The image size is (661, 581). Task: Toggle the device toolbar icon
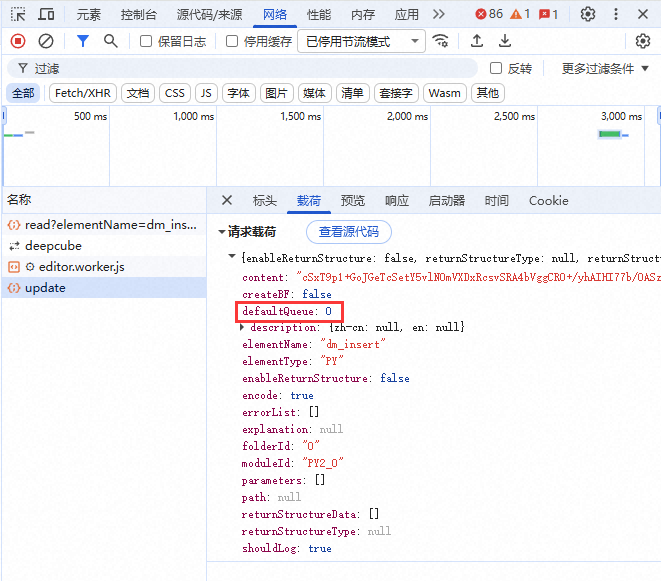pyautogui.click(x=46, y=14)
